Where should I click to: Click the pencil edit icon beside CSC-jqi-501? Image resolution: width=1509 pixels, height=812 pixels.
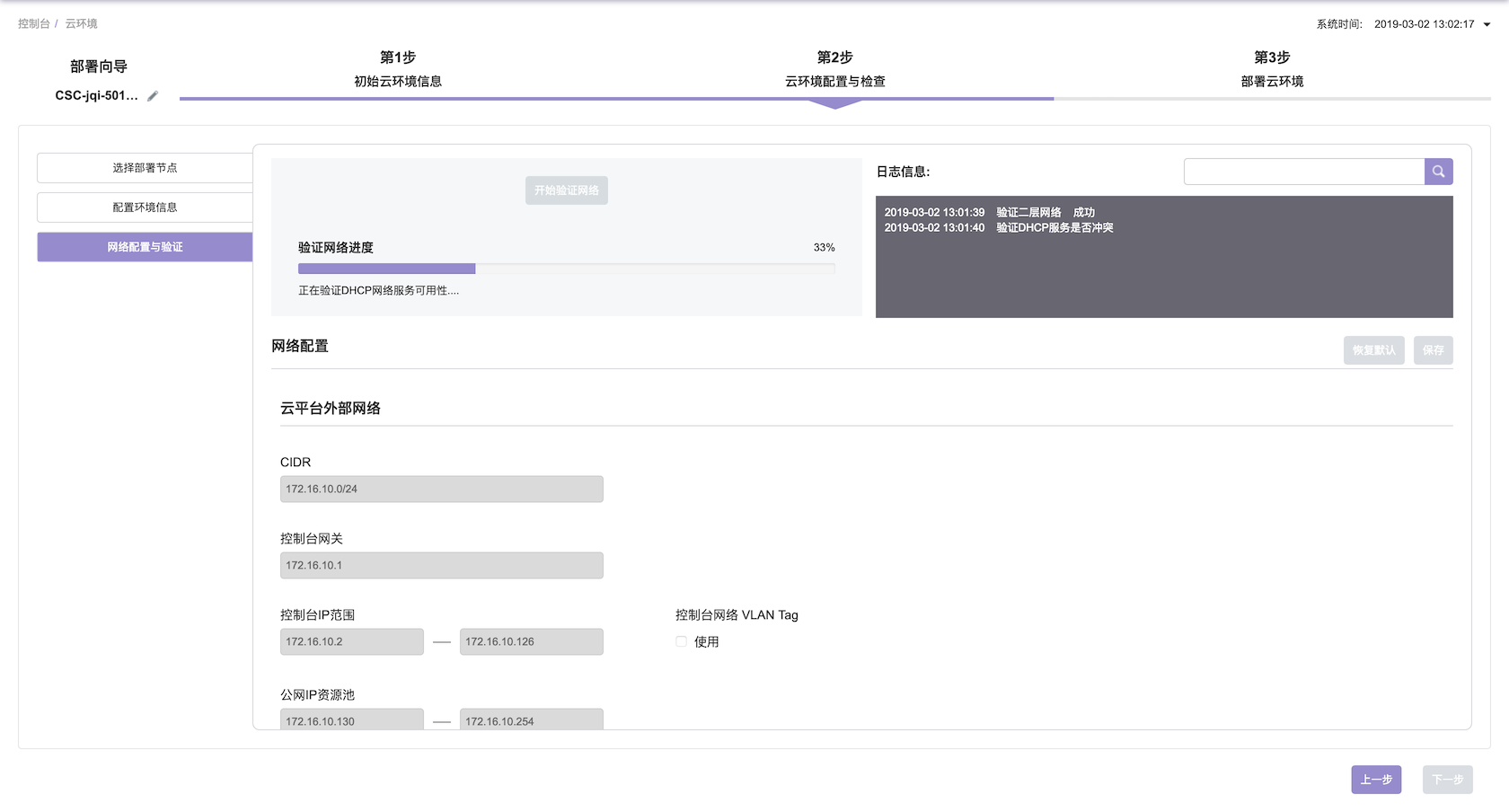153,96
